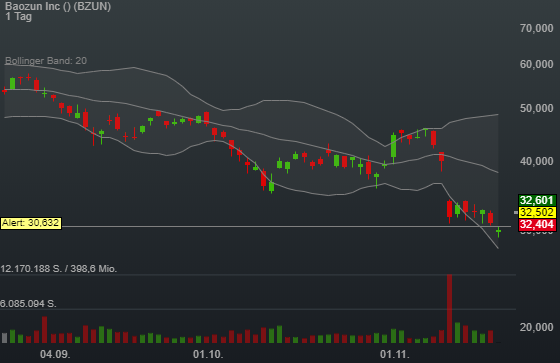This screenshot has height=363, width=560.
Task: Click the gray first volume bar
Action: (x=4, y=338)
